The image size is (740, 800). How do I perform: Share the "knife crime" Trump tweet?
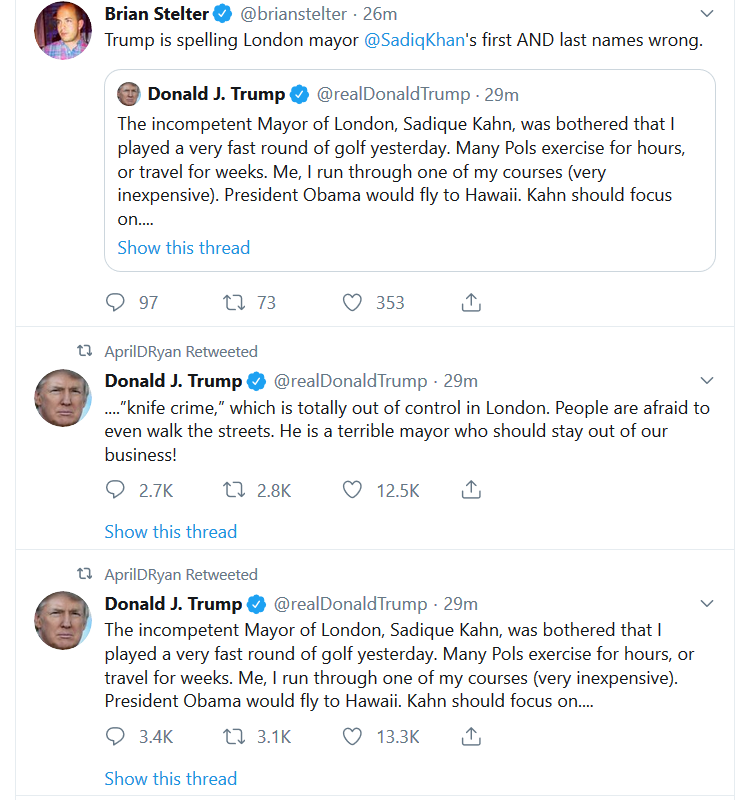472,490
